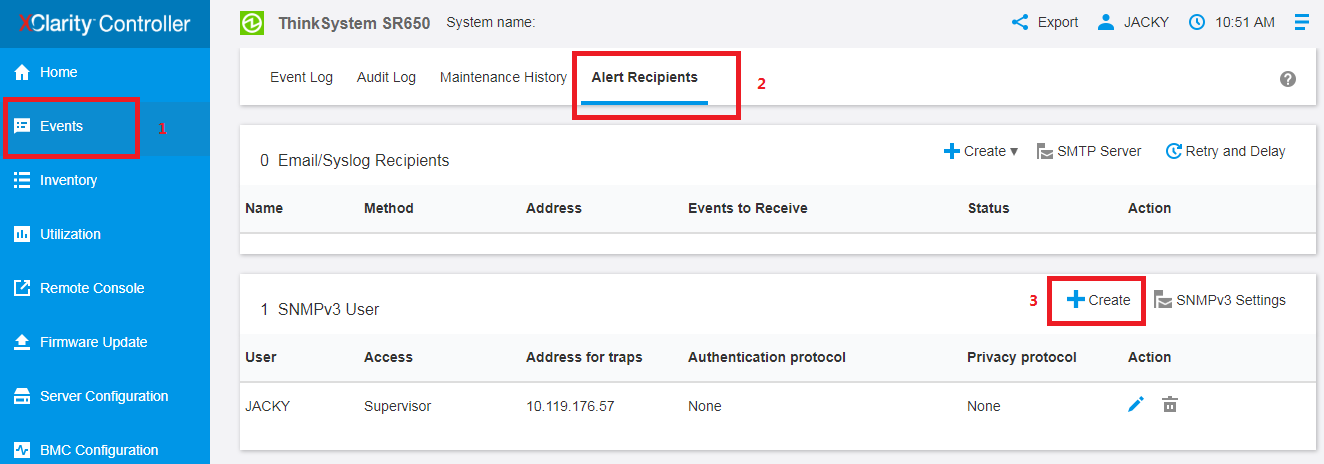Click plus icon for SNMPv3 Create
The image size is (1324, 464).
pyautogui.click(x=1076, y=299)
